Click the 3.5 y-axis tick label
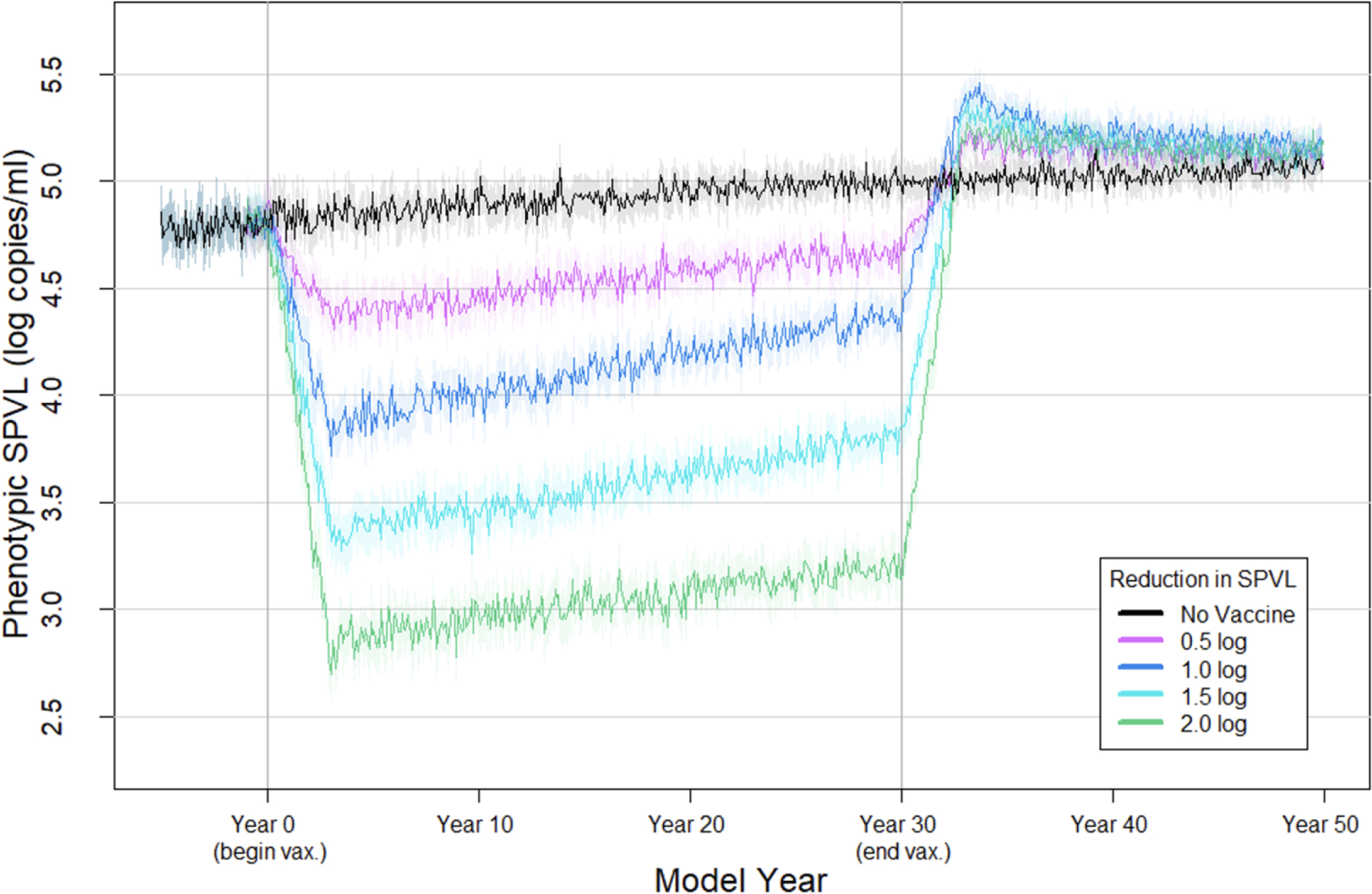 coord(52,502)
